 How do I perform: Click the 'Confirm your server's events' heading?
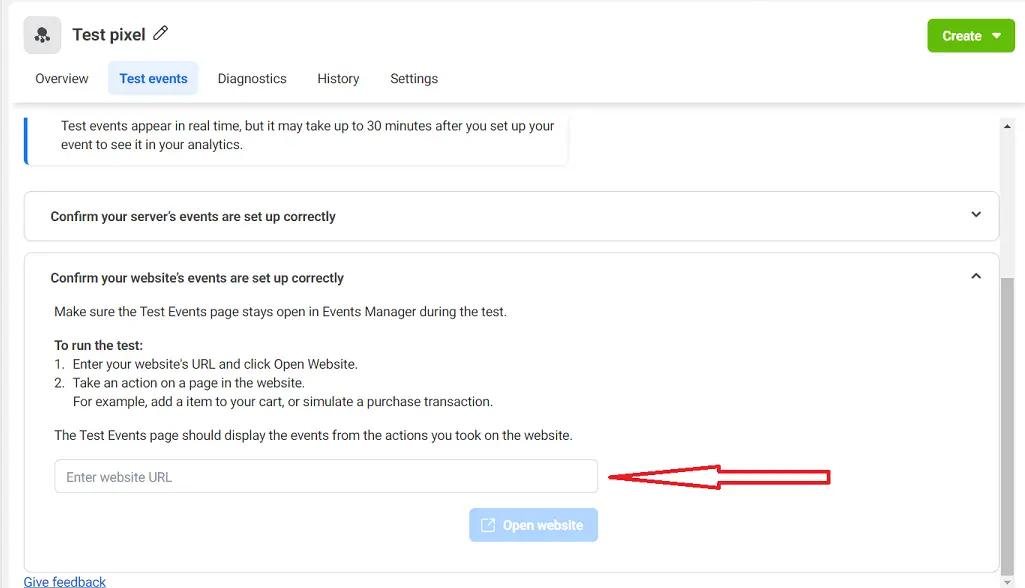(193, 216)
